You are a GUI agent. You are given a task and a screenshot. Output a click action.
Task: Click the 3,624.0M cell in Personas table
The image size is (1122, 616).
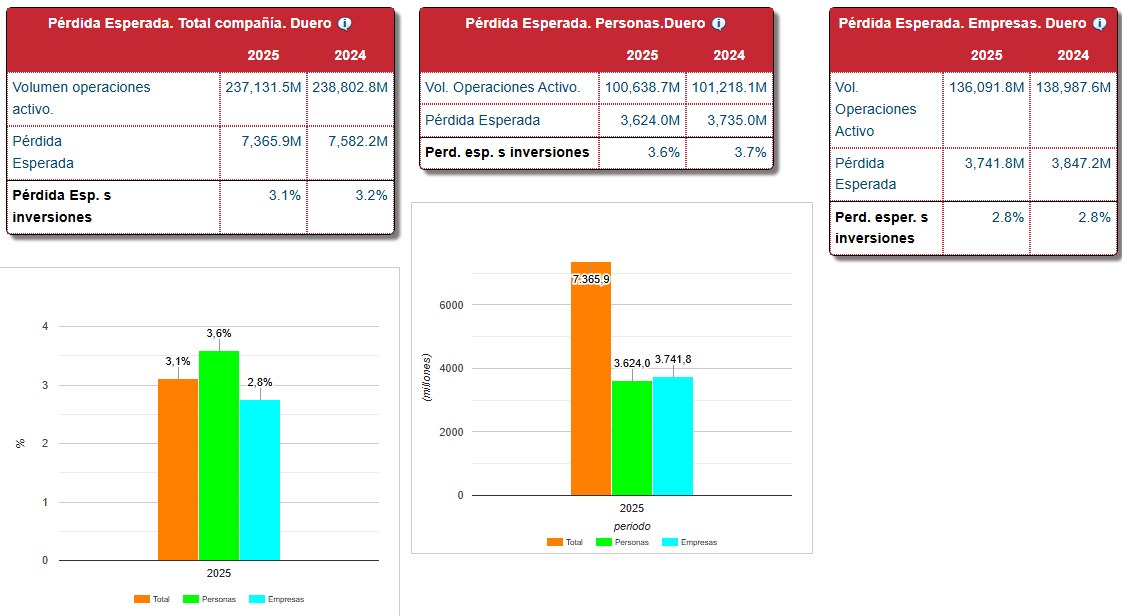click(642, 121)
